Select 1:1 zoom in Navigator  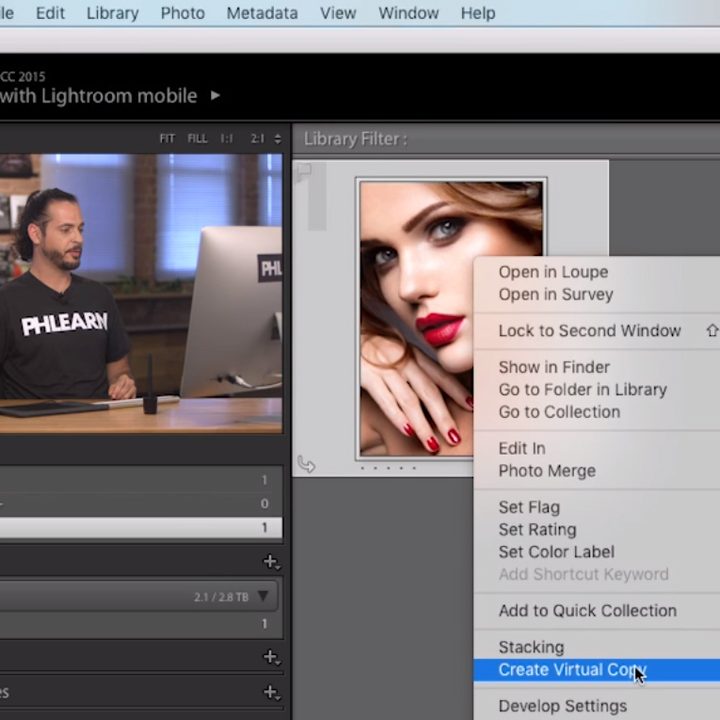click(x=226, y=139)
